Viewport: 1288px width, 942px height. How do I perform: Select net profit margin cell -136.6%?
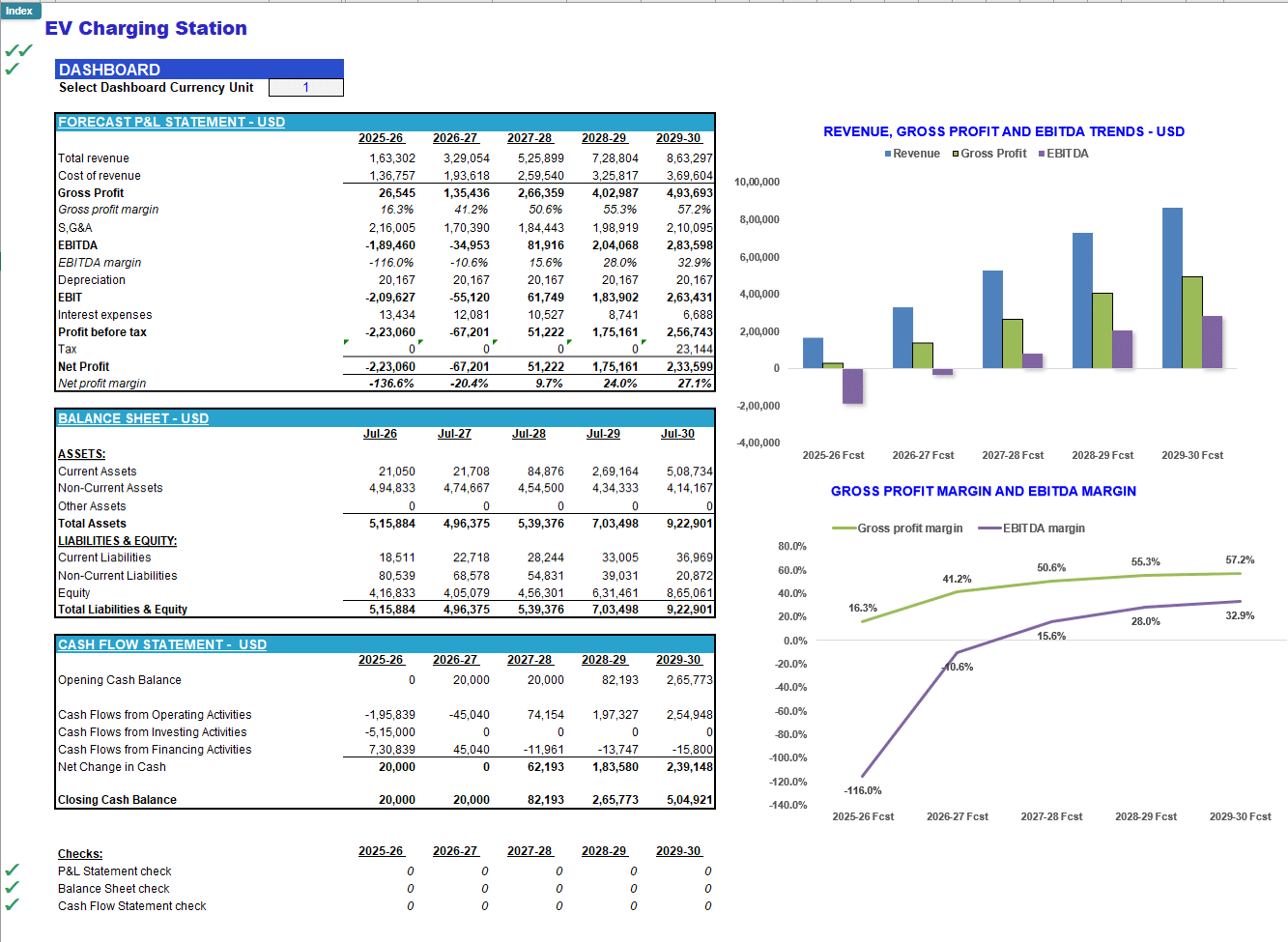coord(391,384)
